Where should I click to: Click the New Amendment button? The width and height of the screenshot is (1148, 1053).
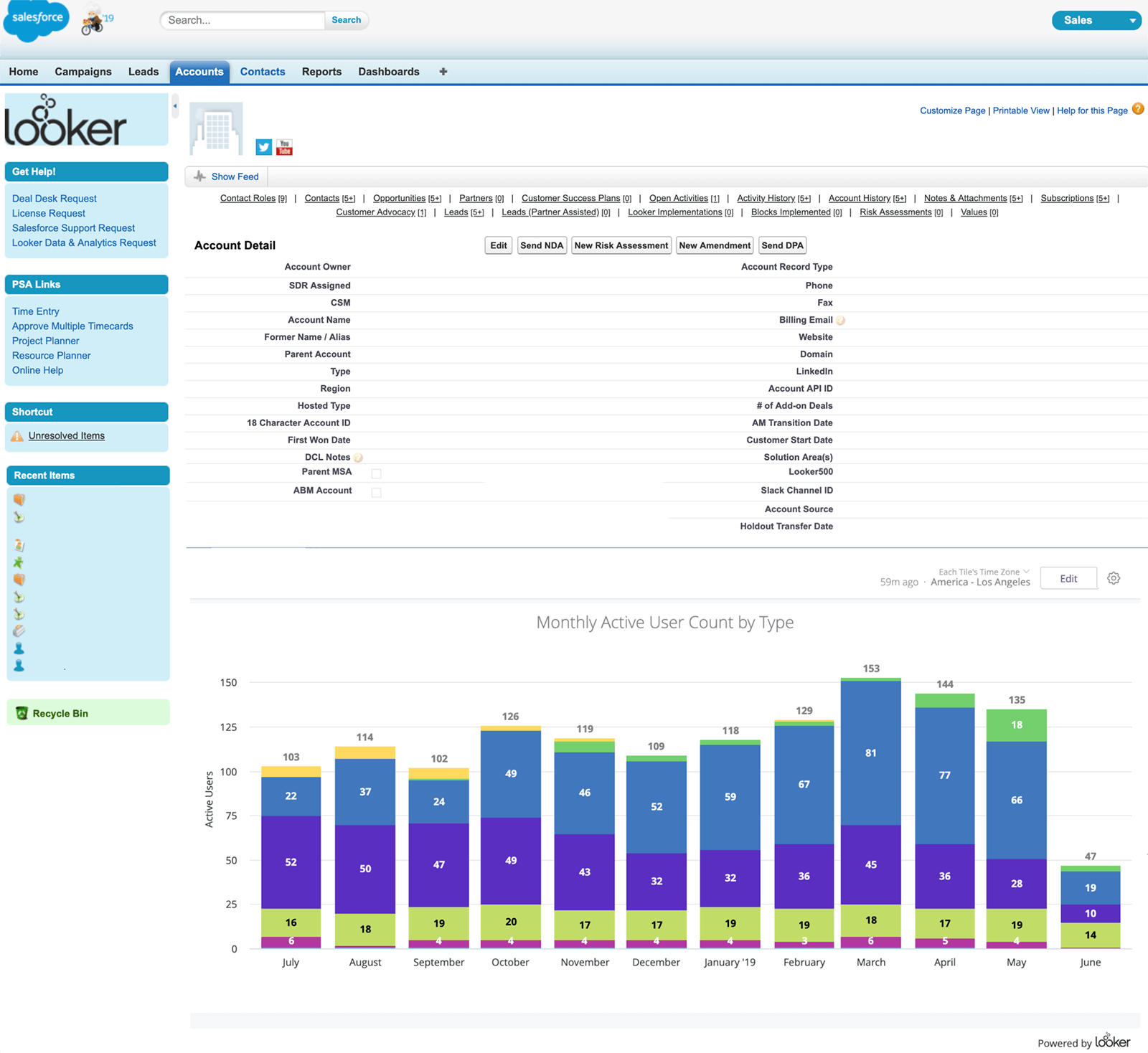[x=715, y=245]
